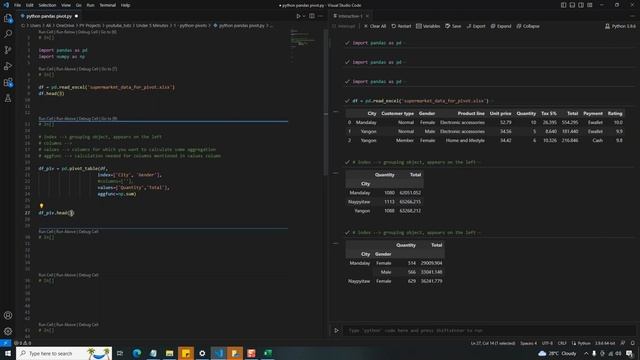This screenshot has height=360, width=640.
Task: Toggle secondary sidebar layout icon
Action: coord(581,5)
